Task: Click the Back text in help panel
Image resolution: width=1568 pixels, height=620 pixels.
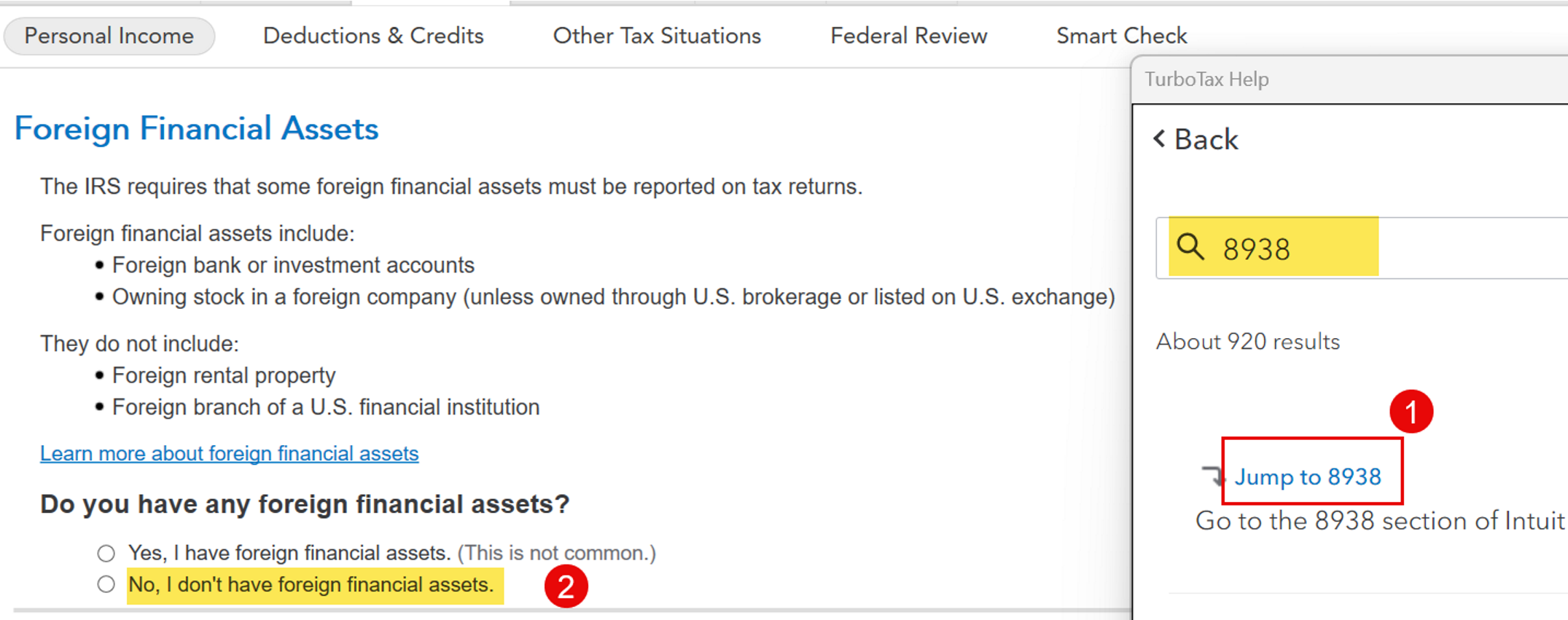Action: point(1206,139)
